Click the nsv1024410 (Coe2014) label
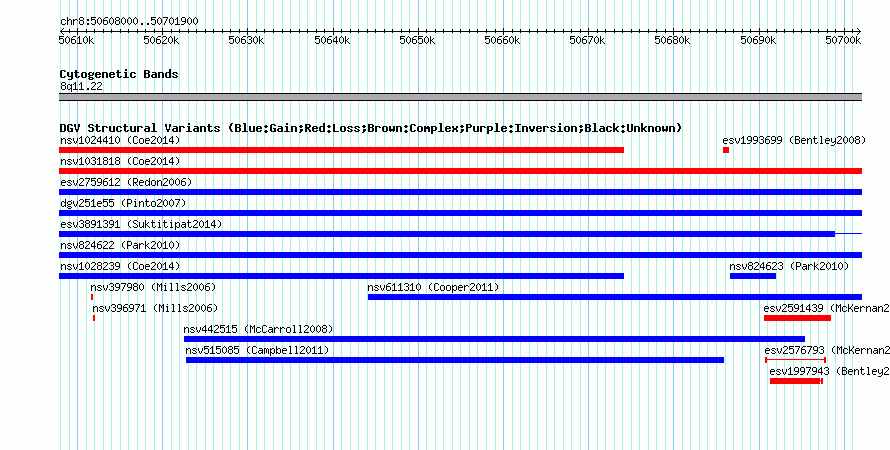The width and height of the screenshot is (890, 450). [x=120, y=140]
